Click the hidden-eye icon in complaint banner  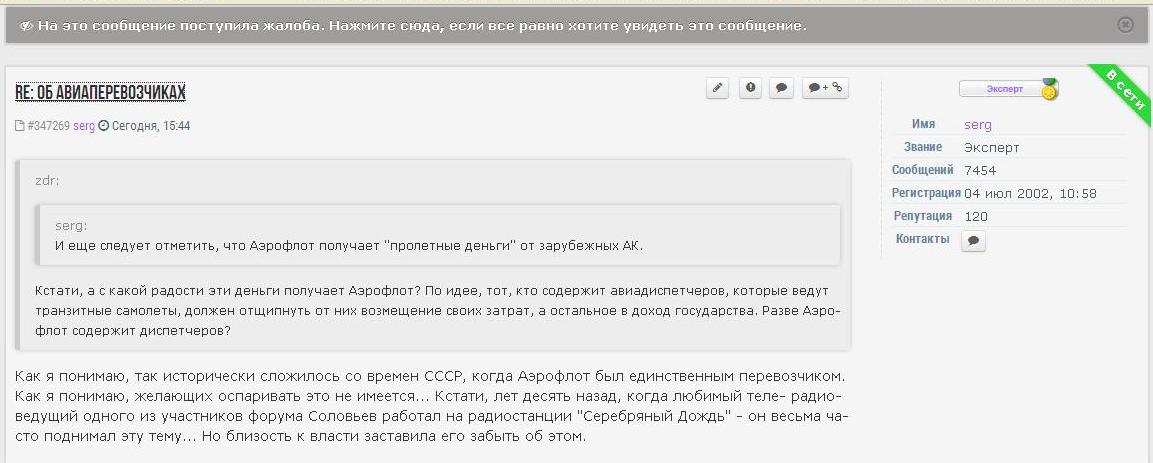pos(26,25)
